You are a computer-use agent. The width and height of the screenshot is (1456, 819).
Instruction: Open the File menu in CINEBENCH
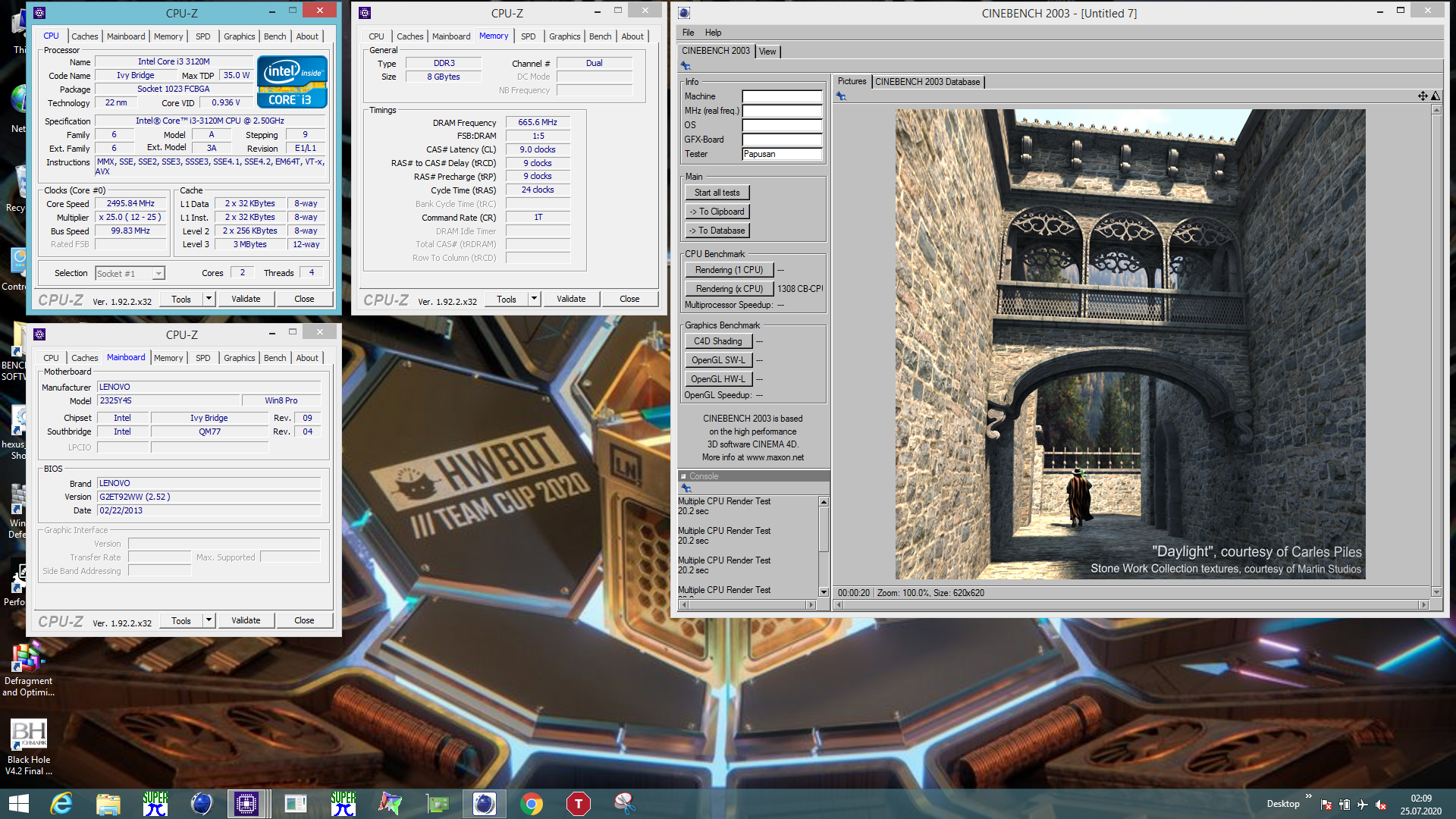click(688, 33)
